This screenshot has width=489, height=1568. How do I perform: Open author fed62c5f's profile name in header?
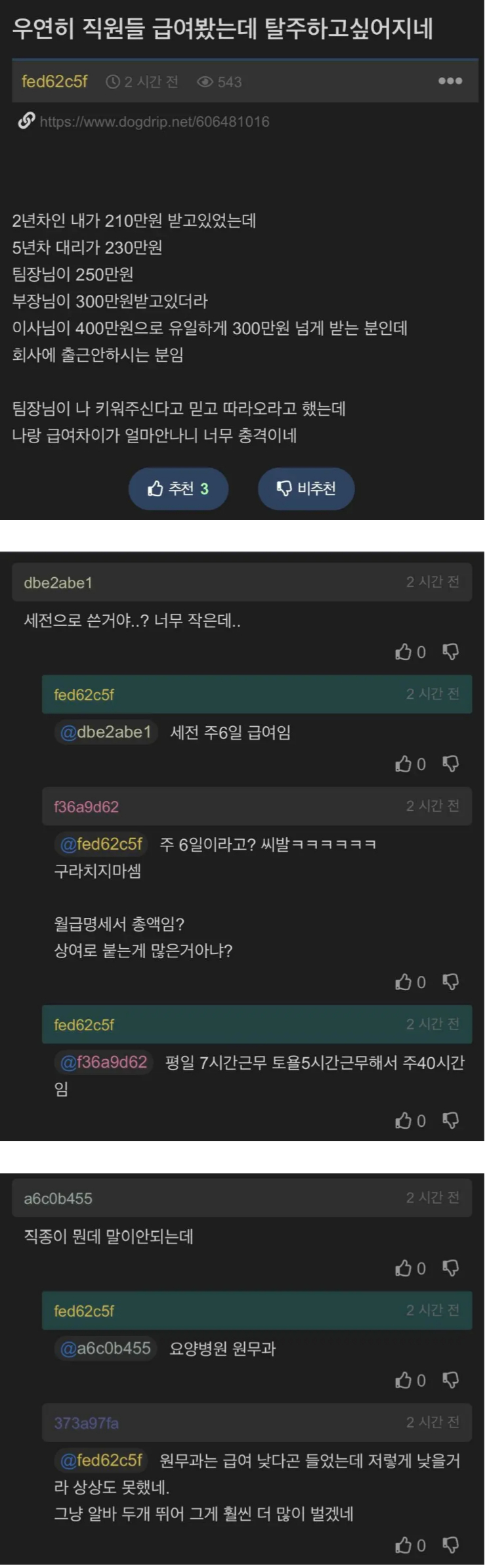pyautogui.click(x=54, y=81)
